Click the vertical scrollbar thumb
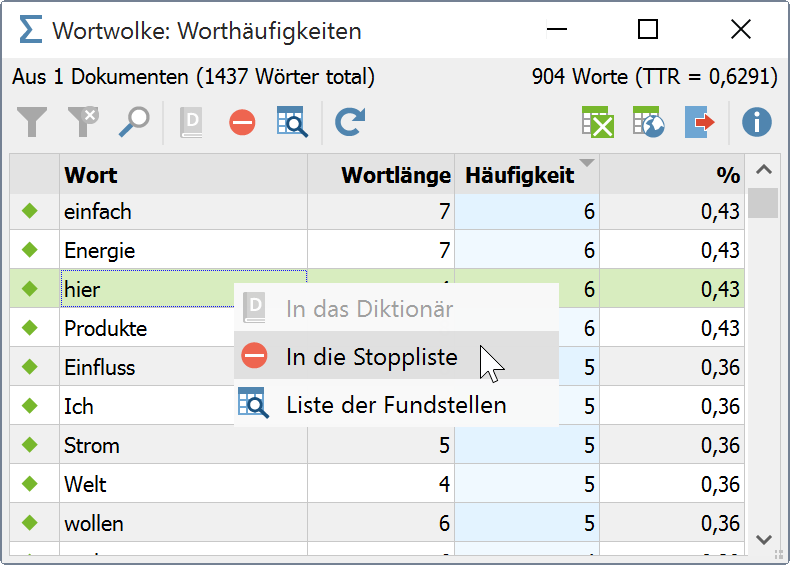This screenshot has height=565, width=790. point(763,203)
